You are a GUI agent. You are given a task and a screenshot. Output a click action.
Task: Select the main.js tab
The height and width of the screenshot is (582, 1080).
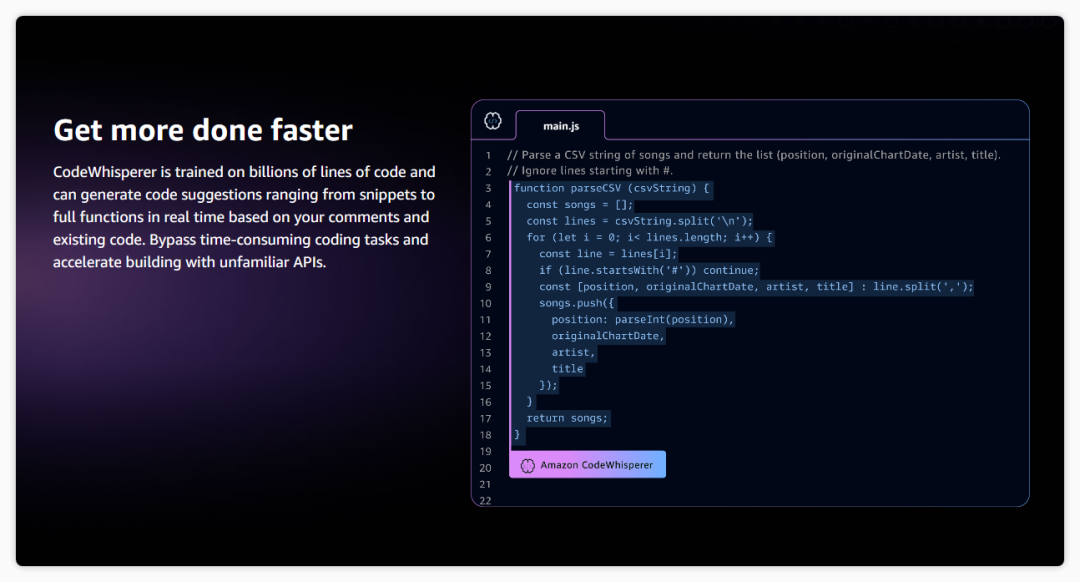click(561, 125)
